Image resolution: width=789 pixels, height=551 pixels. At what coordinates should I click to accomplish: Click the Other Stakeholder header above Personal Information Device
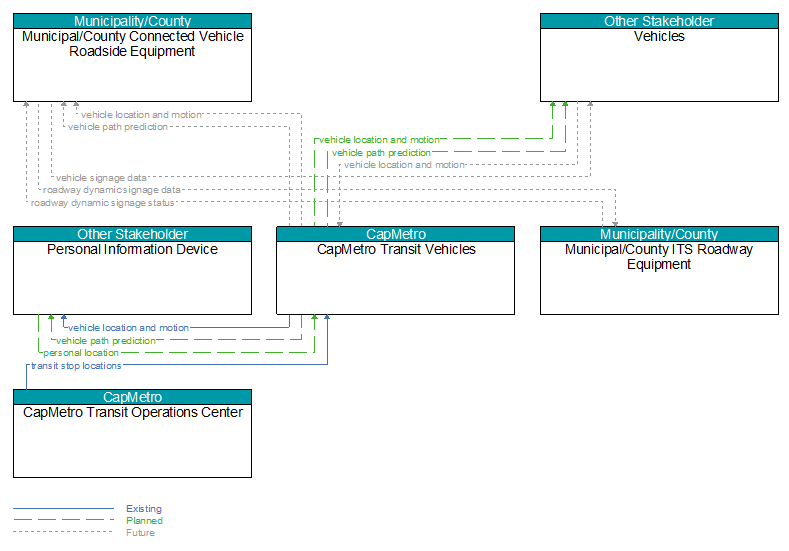tap(132, 234)
